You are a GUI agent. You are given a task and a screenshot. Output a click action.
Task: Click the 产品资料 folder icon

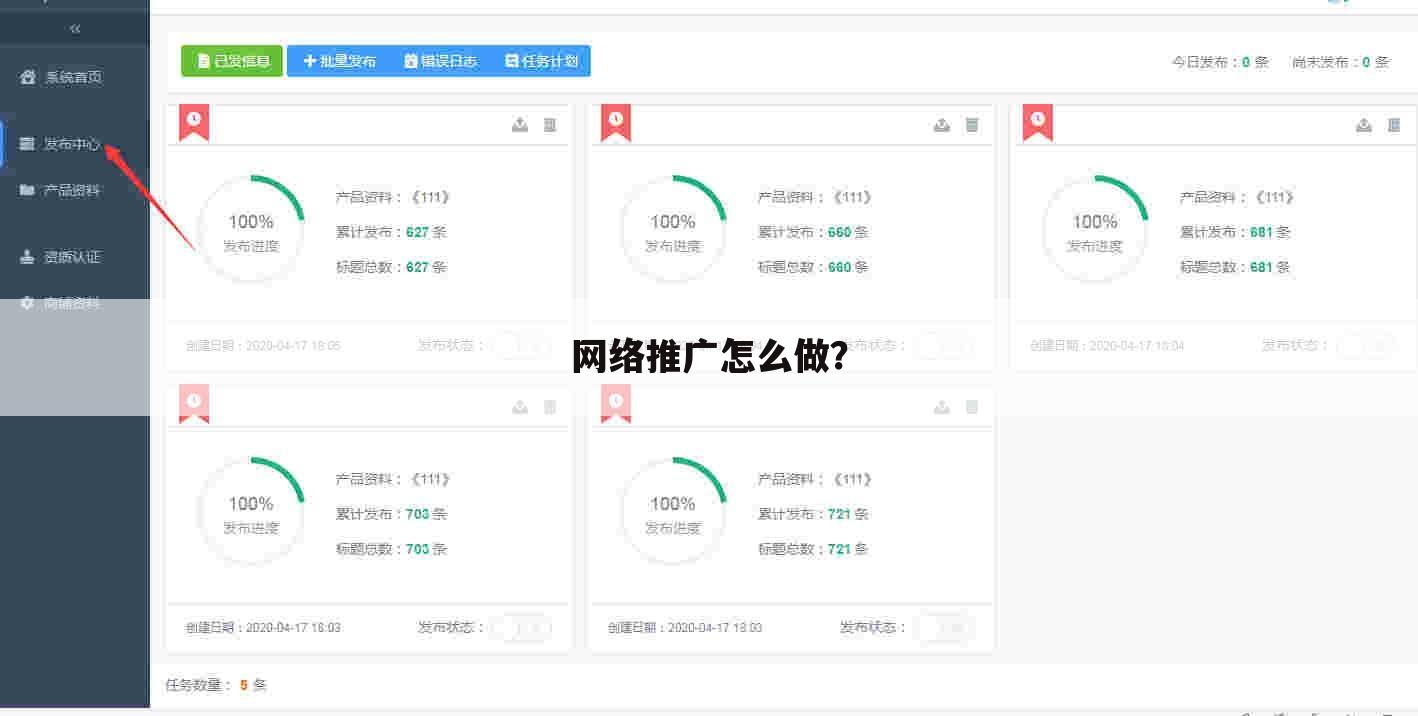coord(26,190)
